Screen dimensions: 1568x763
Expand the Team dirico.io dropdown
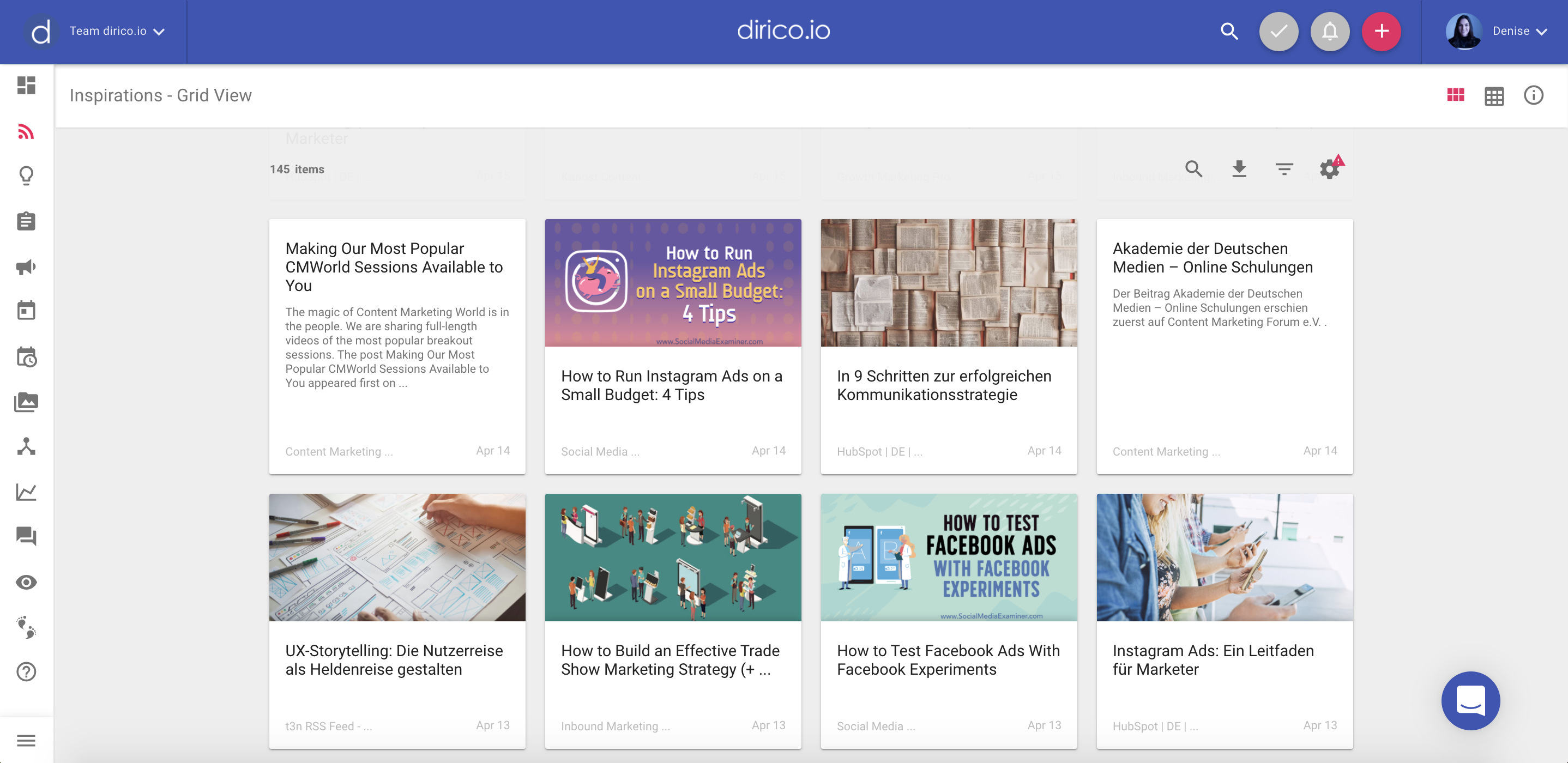point(116,31)
